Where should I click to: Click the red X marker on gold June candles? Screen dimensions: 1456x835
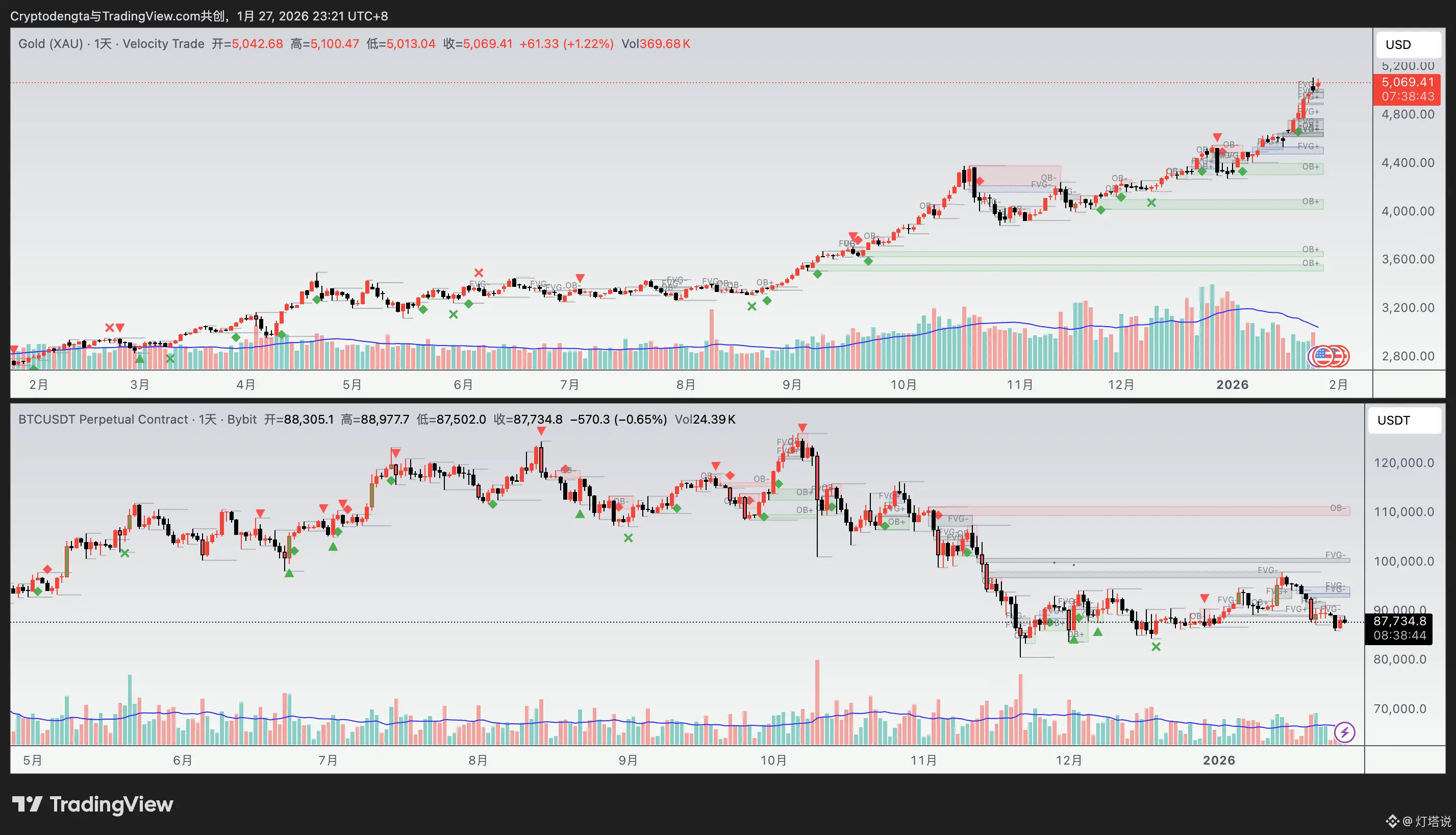pos(479,273)
